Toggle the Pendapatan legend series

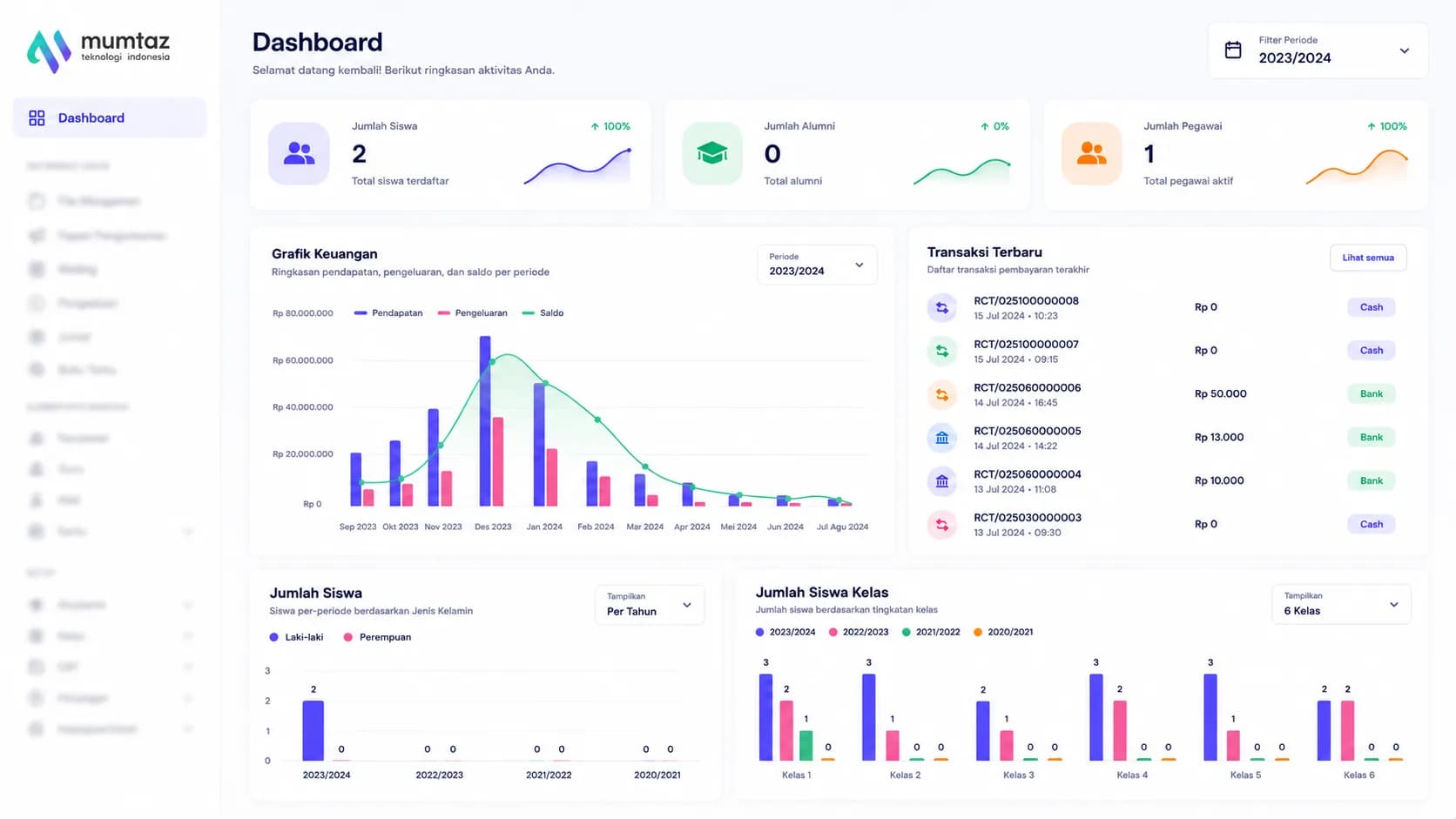coord(388,313)
